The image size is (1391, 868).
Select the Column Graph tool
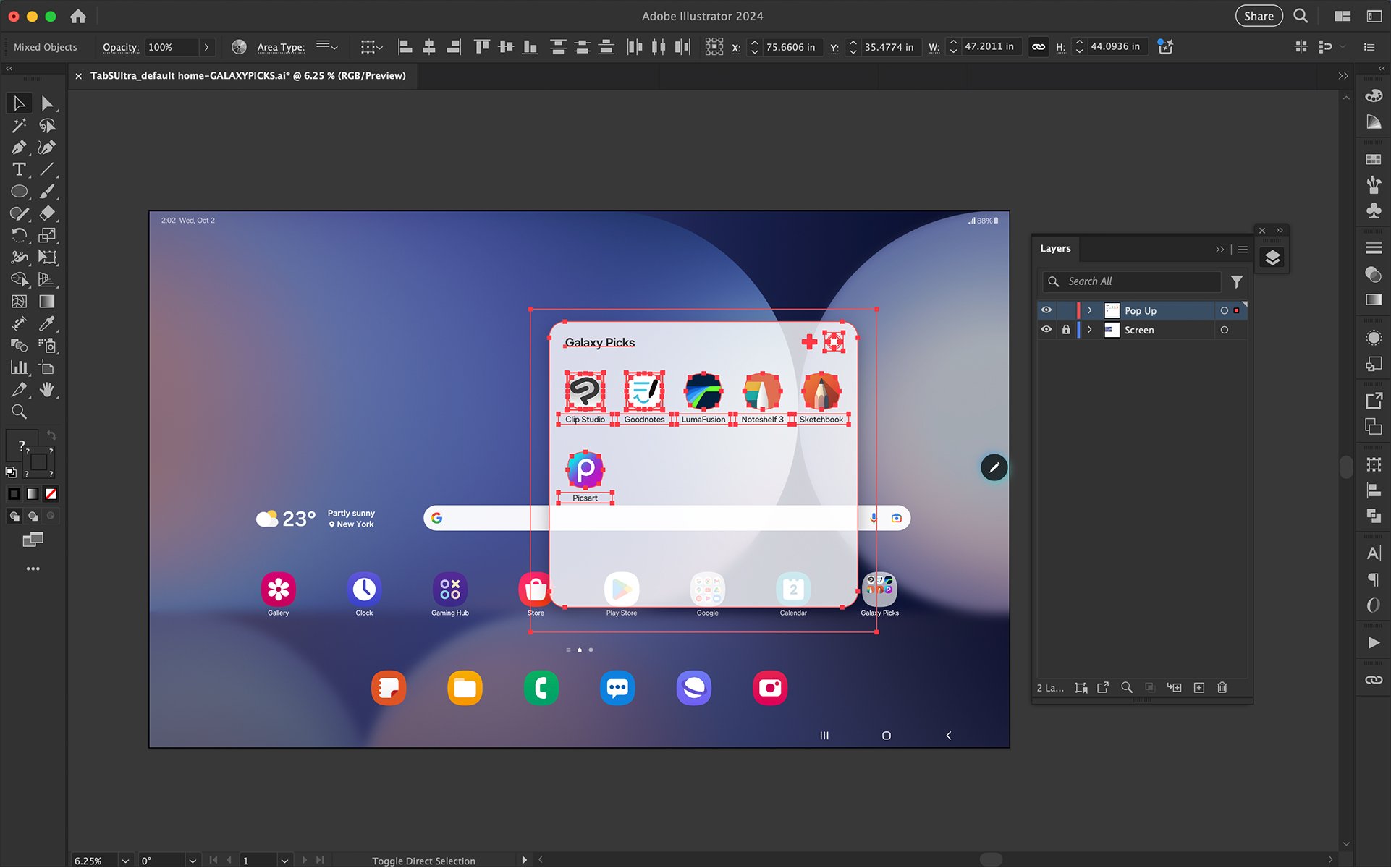[x=20, y=367]
